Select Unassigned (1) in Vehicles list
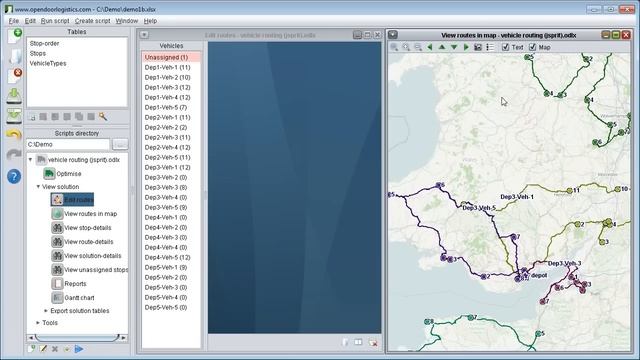640x360 pixels. [171, 57]
